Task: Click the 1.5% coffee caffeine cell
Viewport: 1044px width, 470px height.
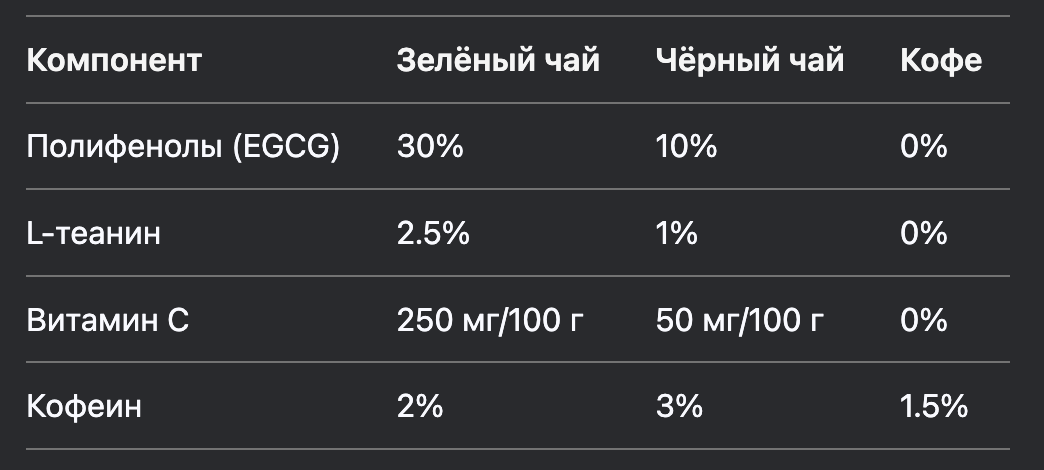Action: (934, 406)
